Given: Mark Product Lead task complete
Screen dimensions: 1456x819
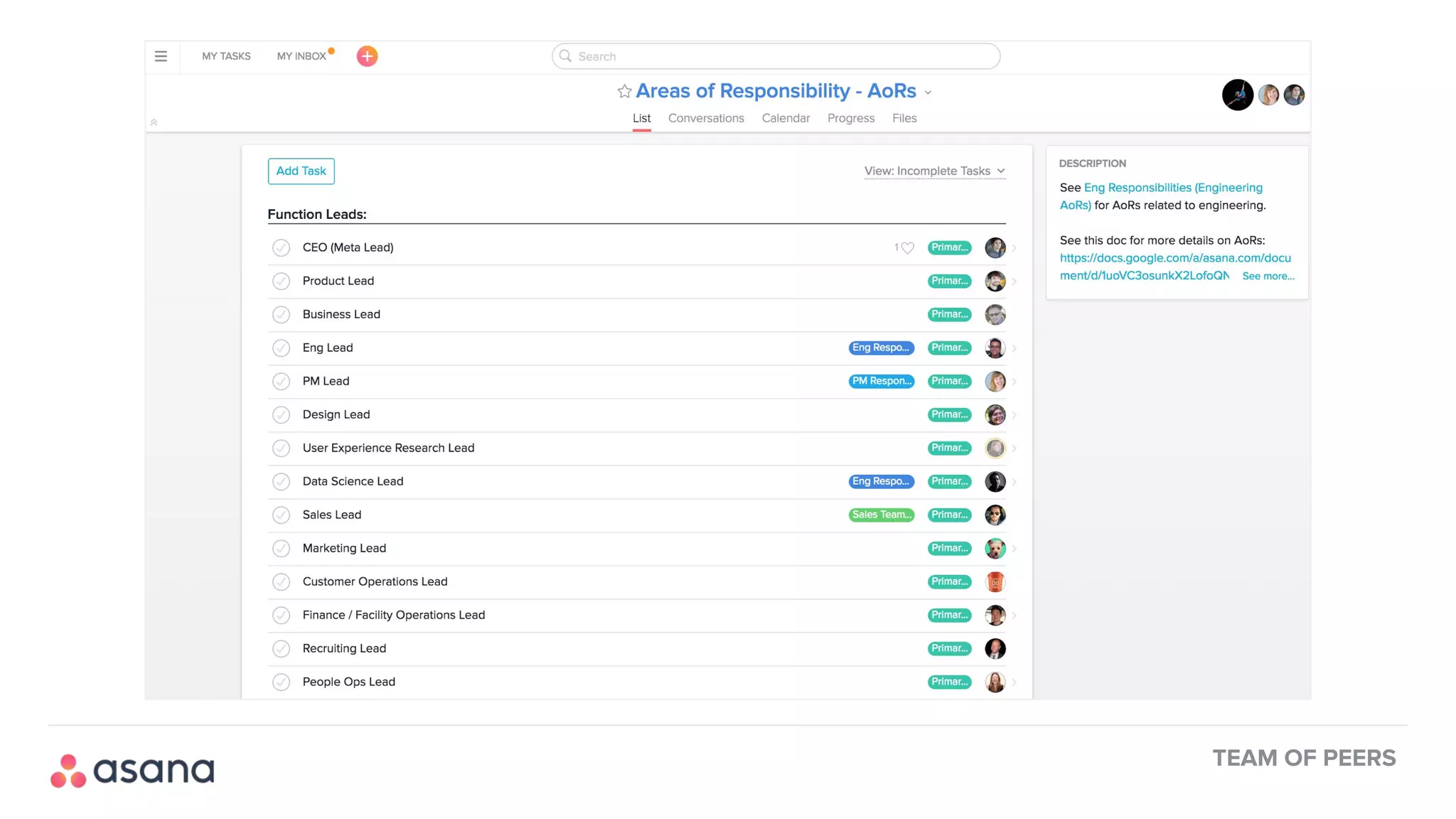Looking at the screenshot, I should [281, 281].
